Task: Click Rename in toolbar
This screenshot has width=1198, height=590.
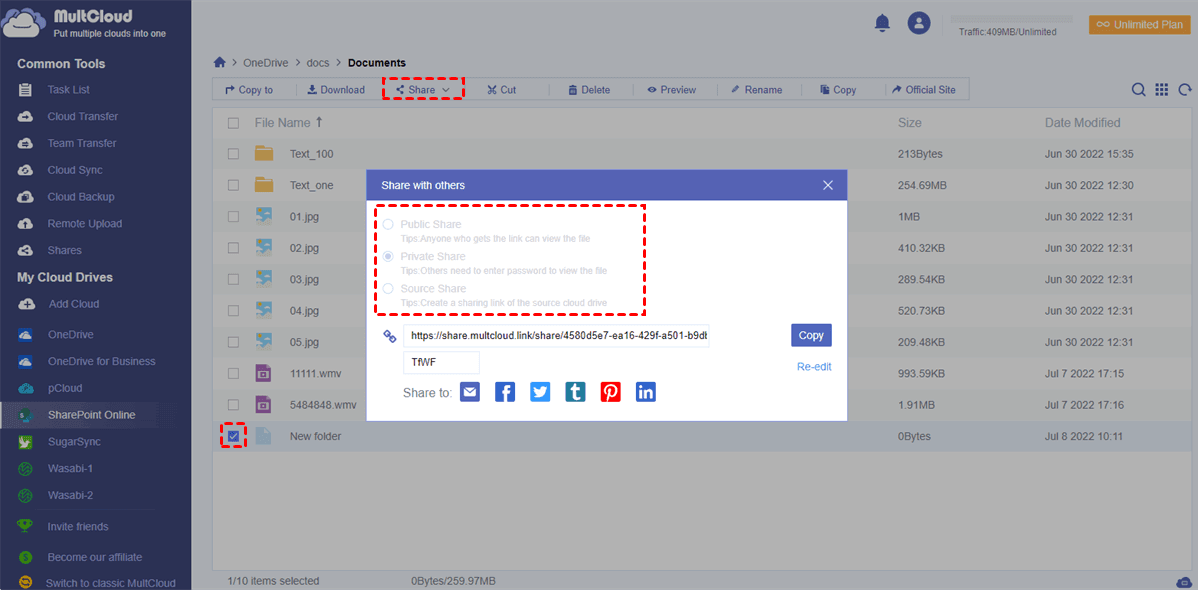Action: (x=756, y=90)
